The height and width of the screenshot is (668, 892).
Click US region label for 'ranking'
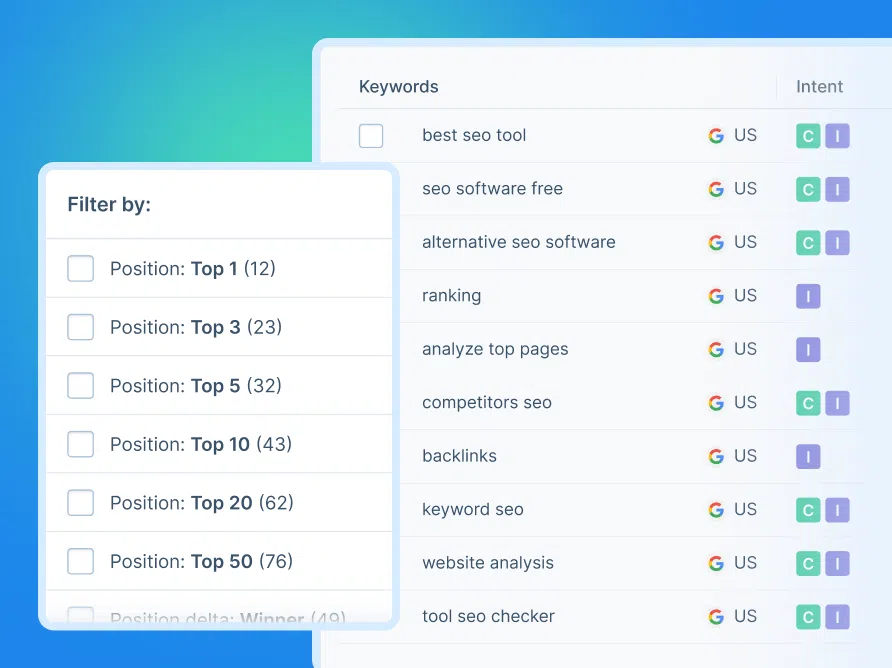[x=745, y=296]
